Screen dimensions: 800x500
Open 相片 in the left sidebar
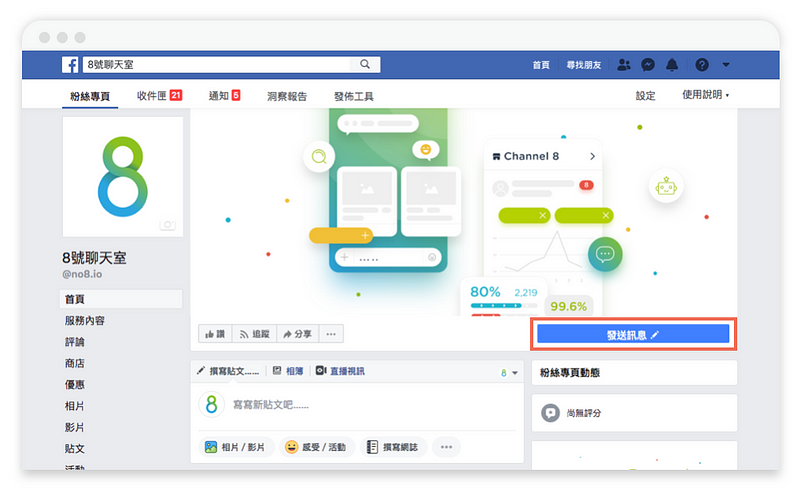74,406
